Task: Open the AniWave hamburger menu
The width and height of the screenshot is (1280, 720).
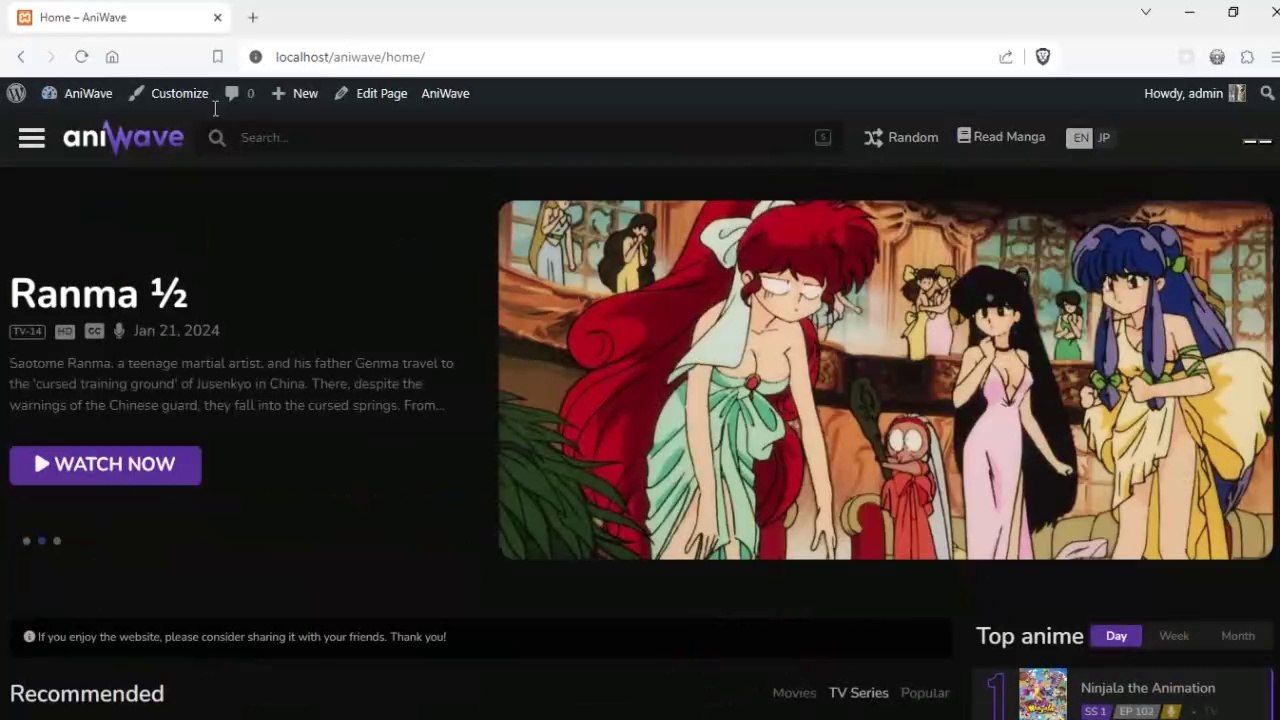Action: click(32, 138)
